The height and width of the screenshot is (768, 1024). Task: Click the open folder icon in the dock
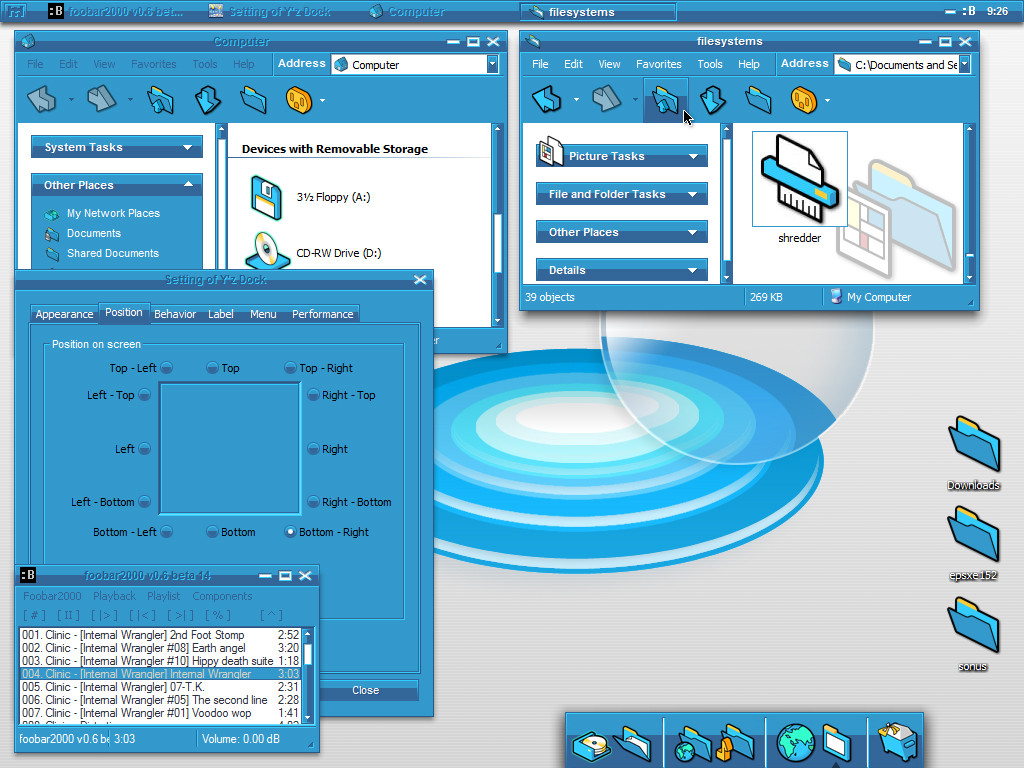point(633,743)
